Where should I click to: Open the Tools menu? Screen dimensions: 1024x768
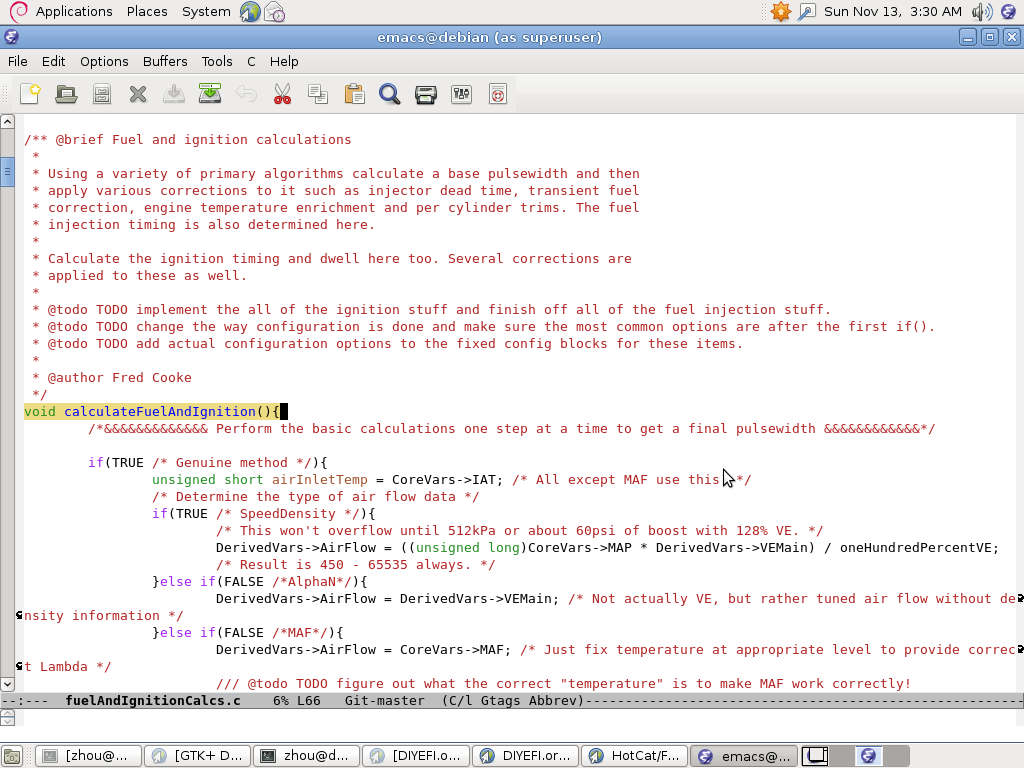(217, 61)
